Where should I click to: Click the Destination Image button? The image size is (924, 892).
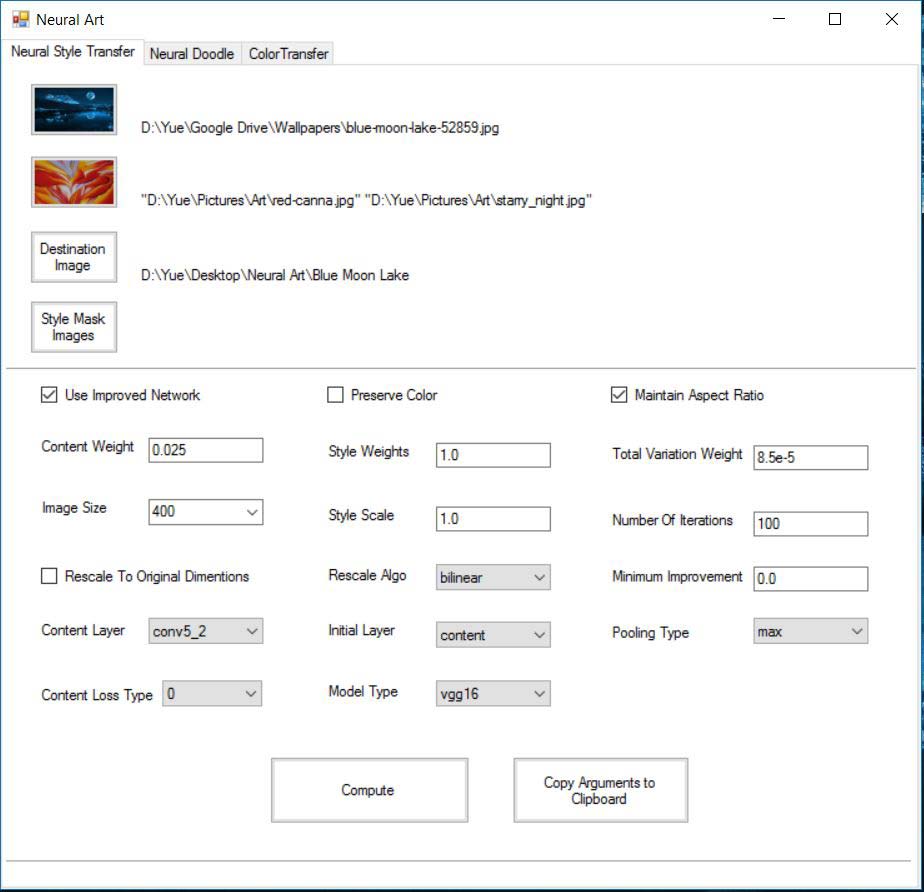pos(74,257)
